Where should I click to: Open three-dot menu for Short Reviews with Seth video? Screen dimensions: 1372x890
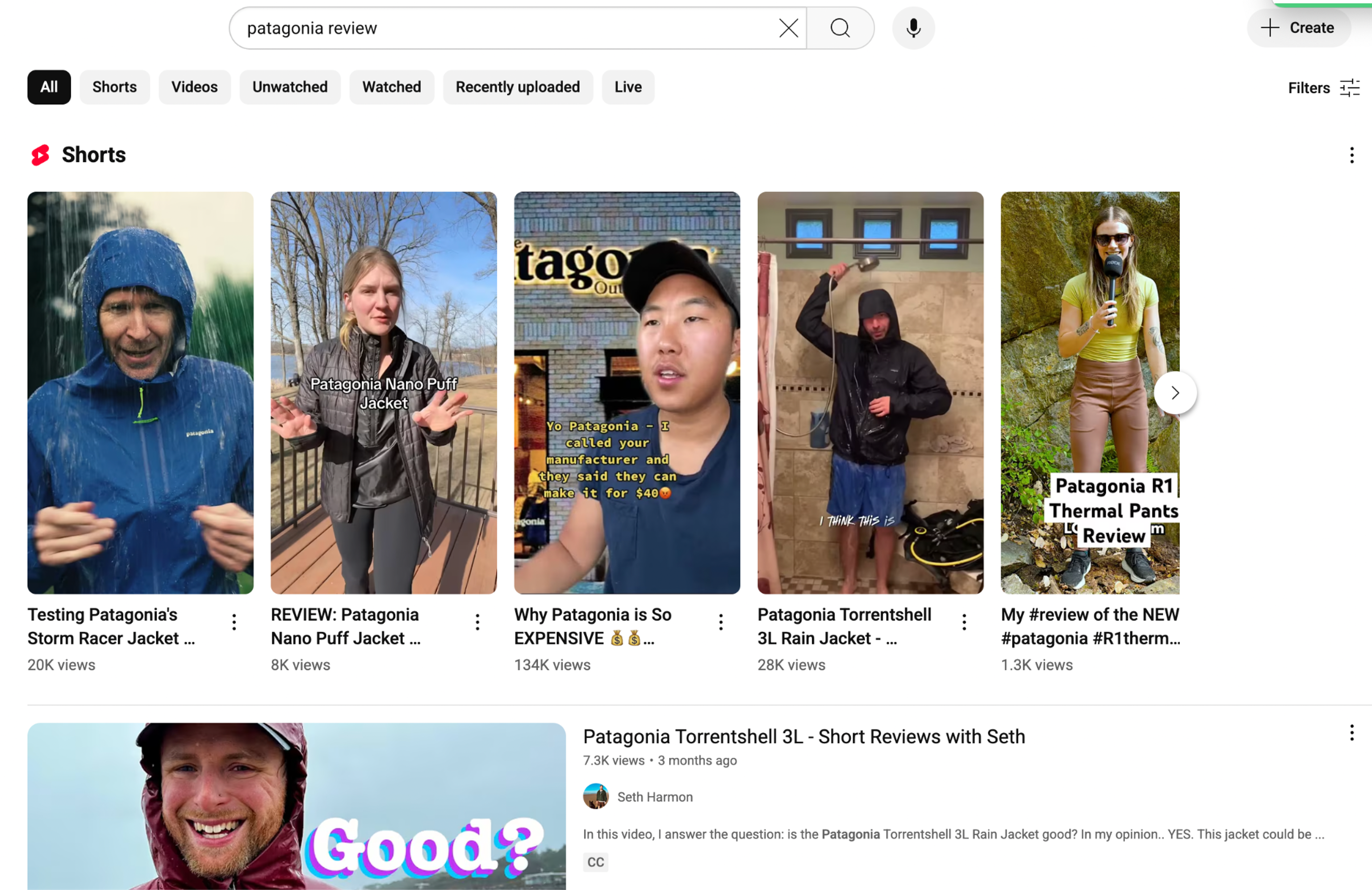(x=1351, y=733)
